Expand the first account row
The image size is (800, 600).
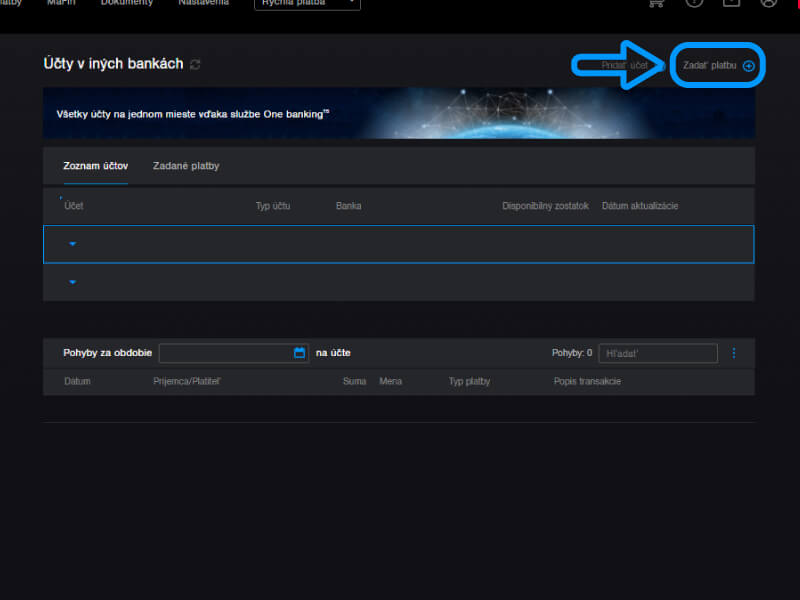click(x=73, y=244)
